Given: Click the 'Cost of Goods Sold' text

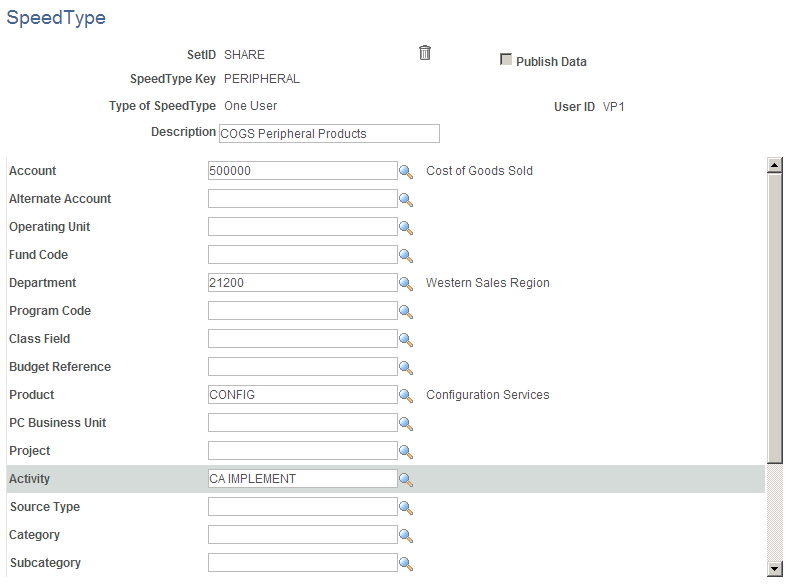Looking at the screenshot, I should (x=479, y=171).
